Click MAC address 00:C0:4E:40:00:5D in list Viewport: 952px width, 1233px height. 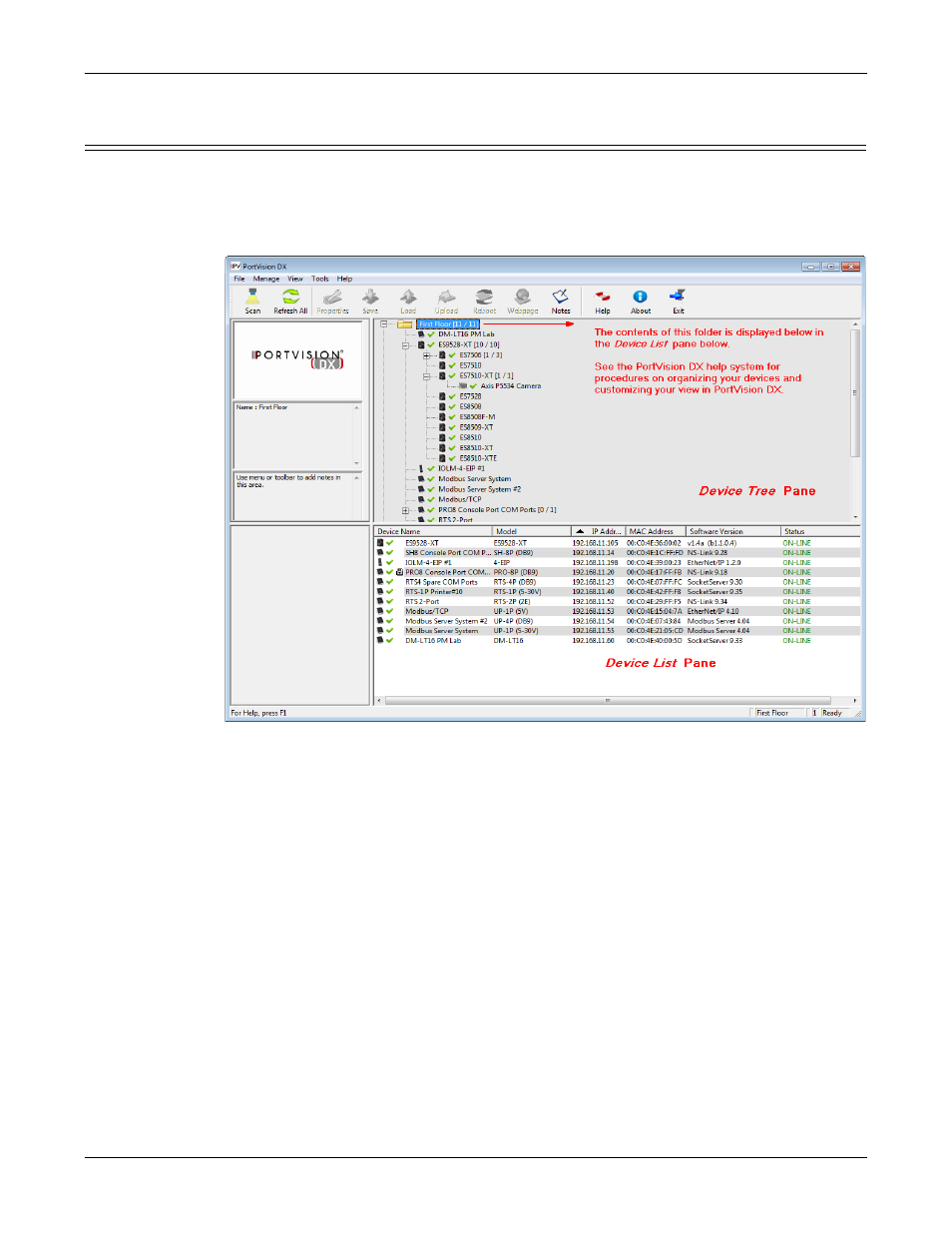click(654, 641)
